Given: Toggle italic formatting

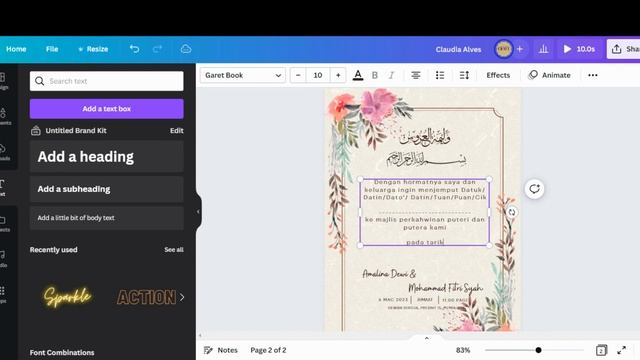Looking at the screenshot, I should (x=391, y=75).
